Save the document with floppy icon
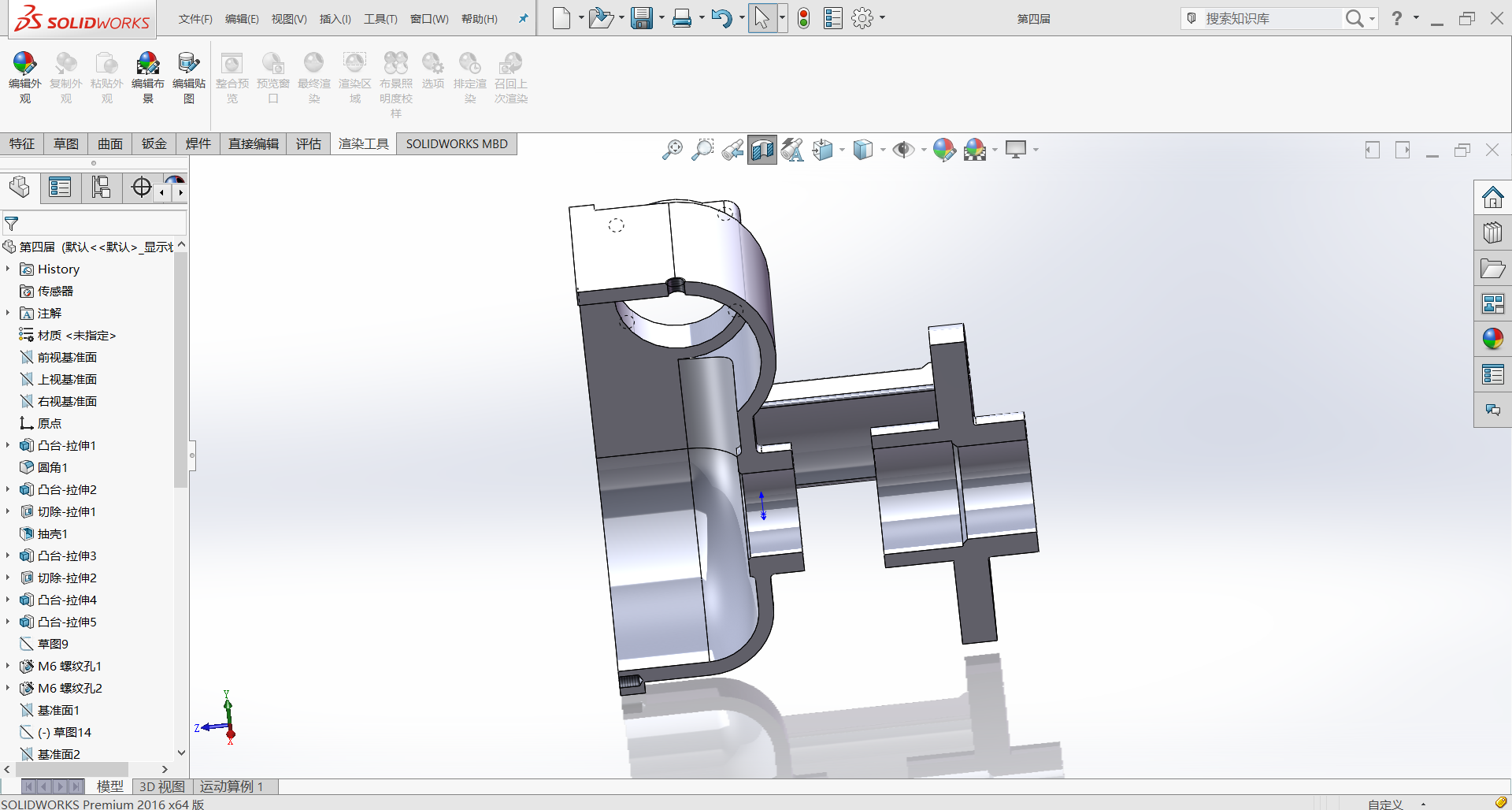This screenshot has width=1512, height=810. (x=643, y=18)
